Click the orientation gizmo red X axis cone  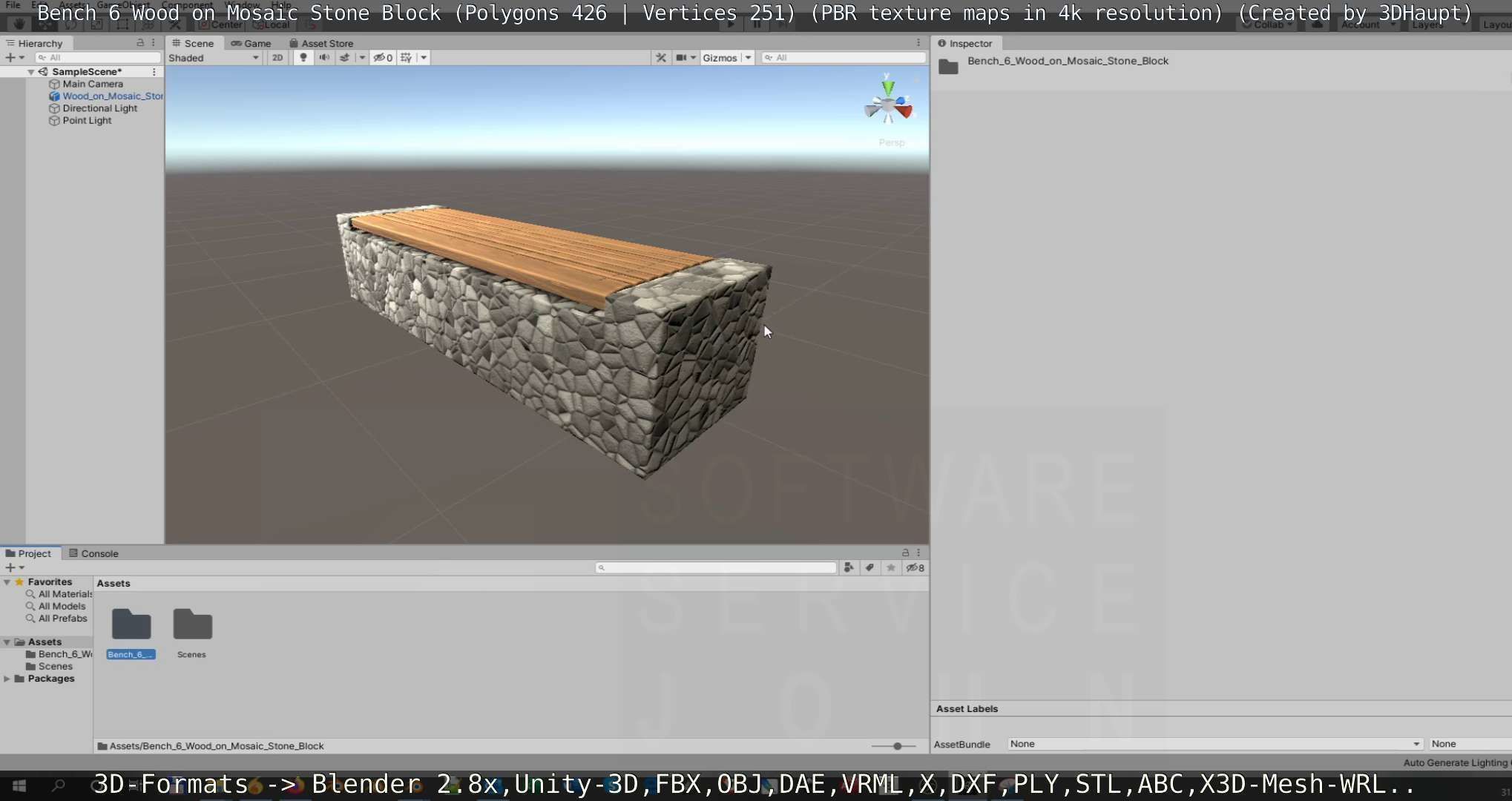(x=904, y=111)
